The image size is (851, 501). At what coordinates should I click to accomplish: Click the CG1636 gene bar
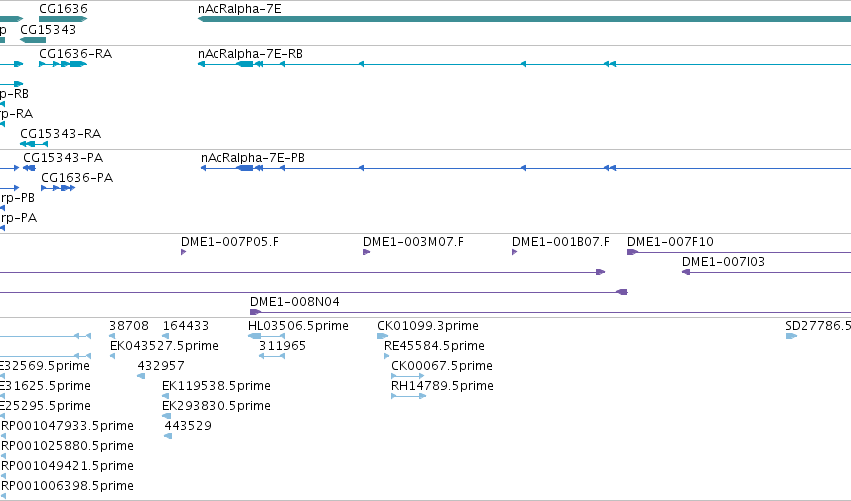63,19
